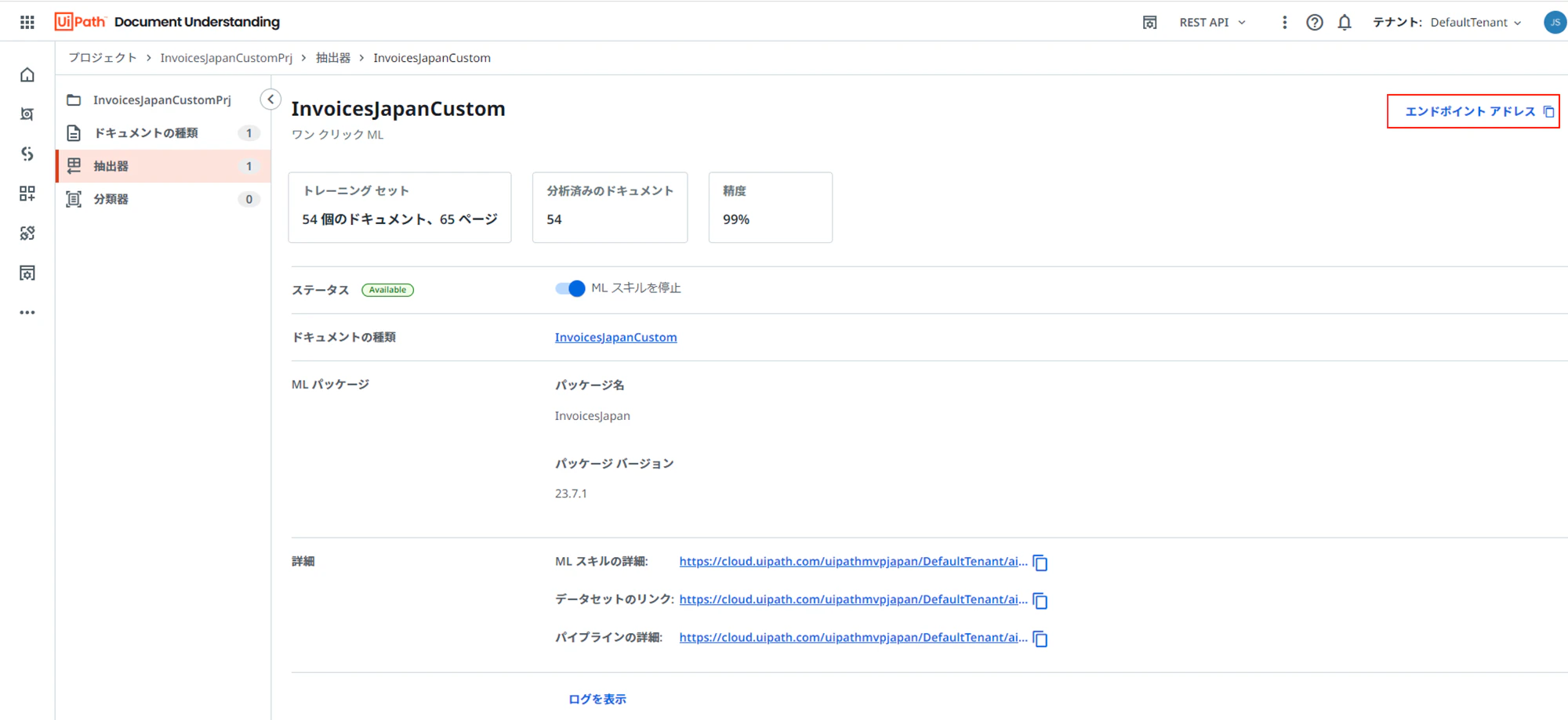Go to InvoicesJapanCustomPrj breadcrumb
This screenshot has height=720, width=1568.
point(226,58)
